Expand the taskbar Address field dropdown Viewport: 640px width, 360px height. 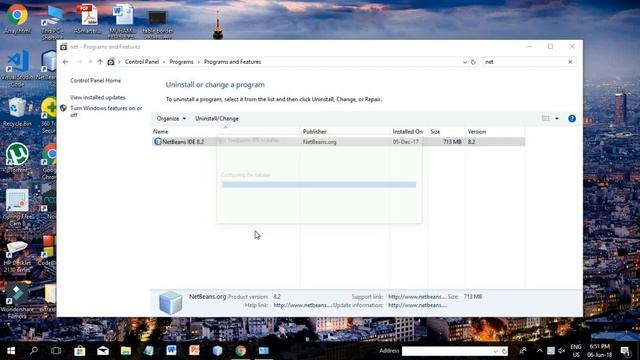click(x=496, y=351)
